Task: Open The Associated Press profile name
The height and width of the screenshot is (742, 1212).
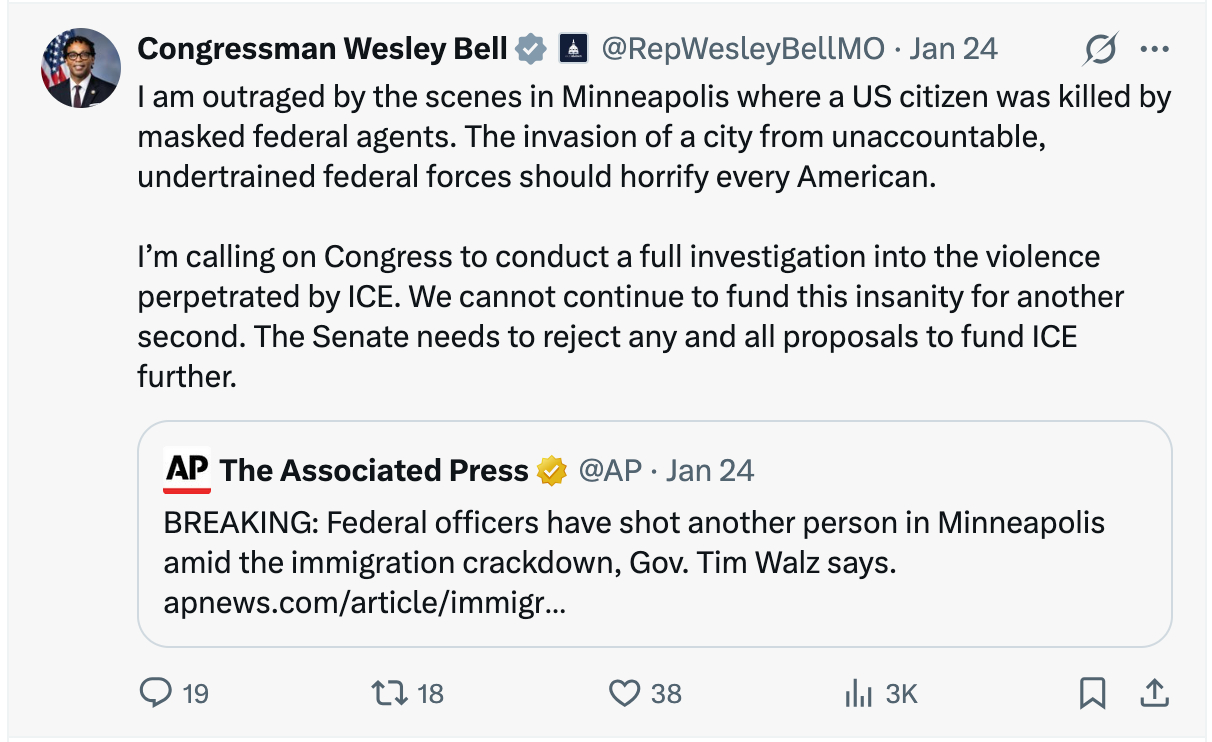Action: tap(373, 470)
